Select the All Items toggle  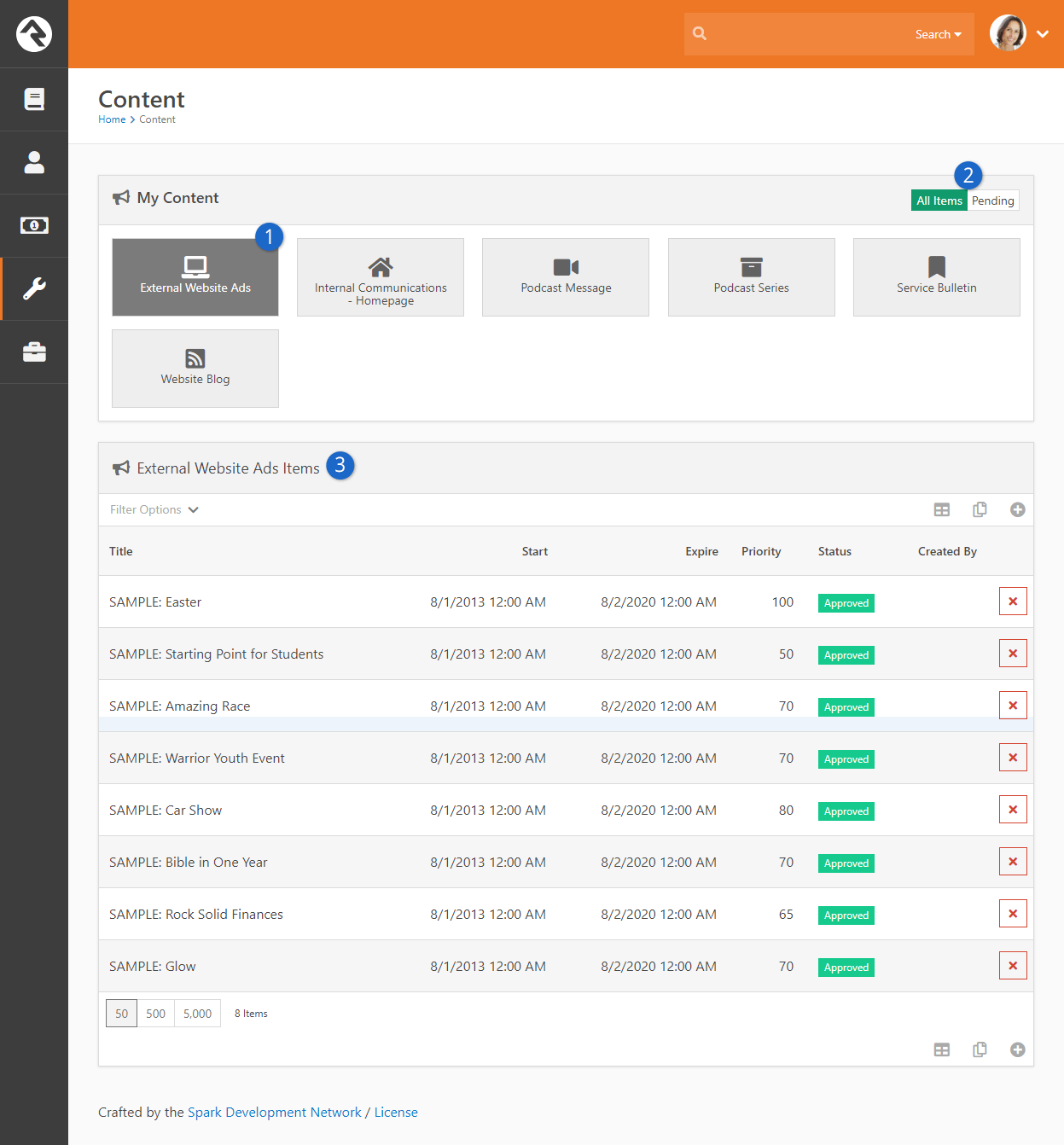939,200
